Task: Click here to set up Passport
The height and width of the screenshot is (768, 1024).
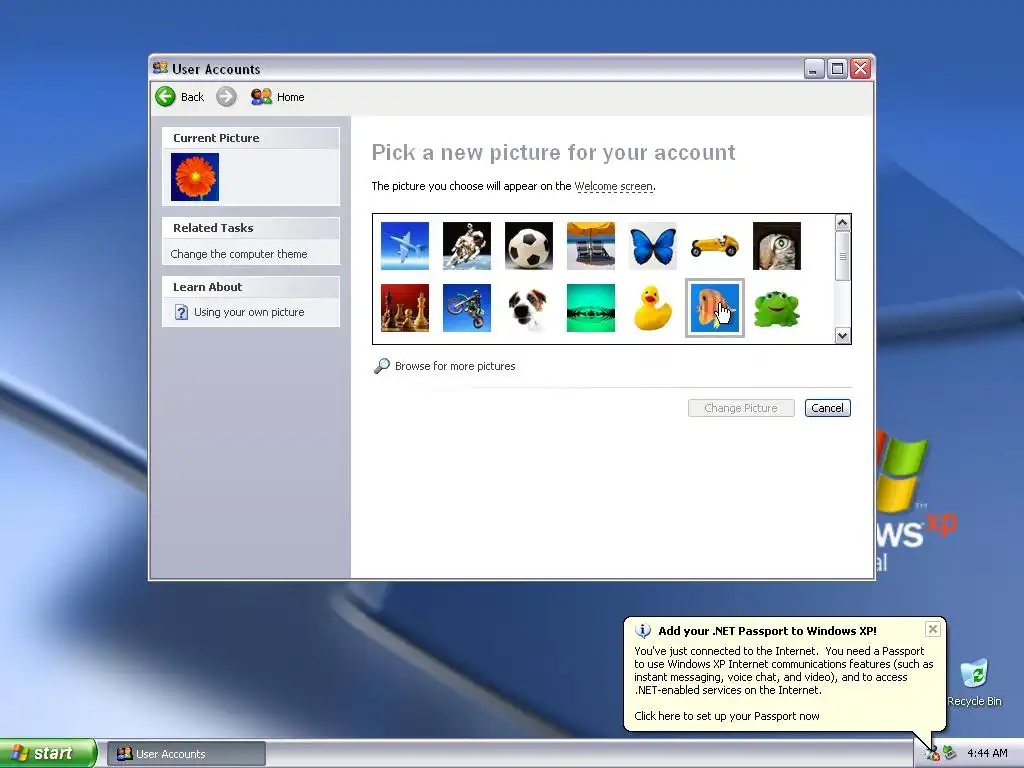Action: (726, 716)
